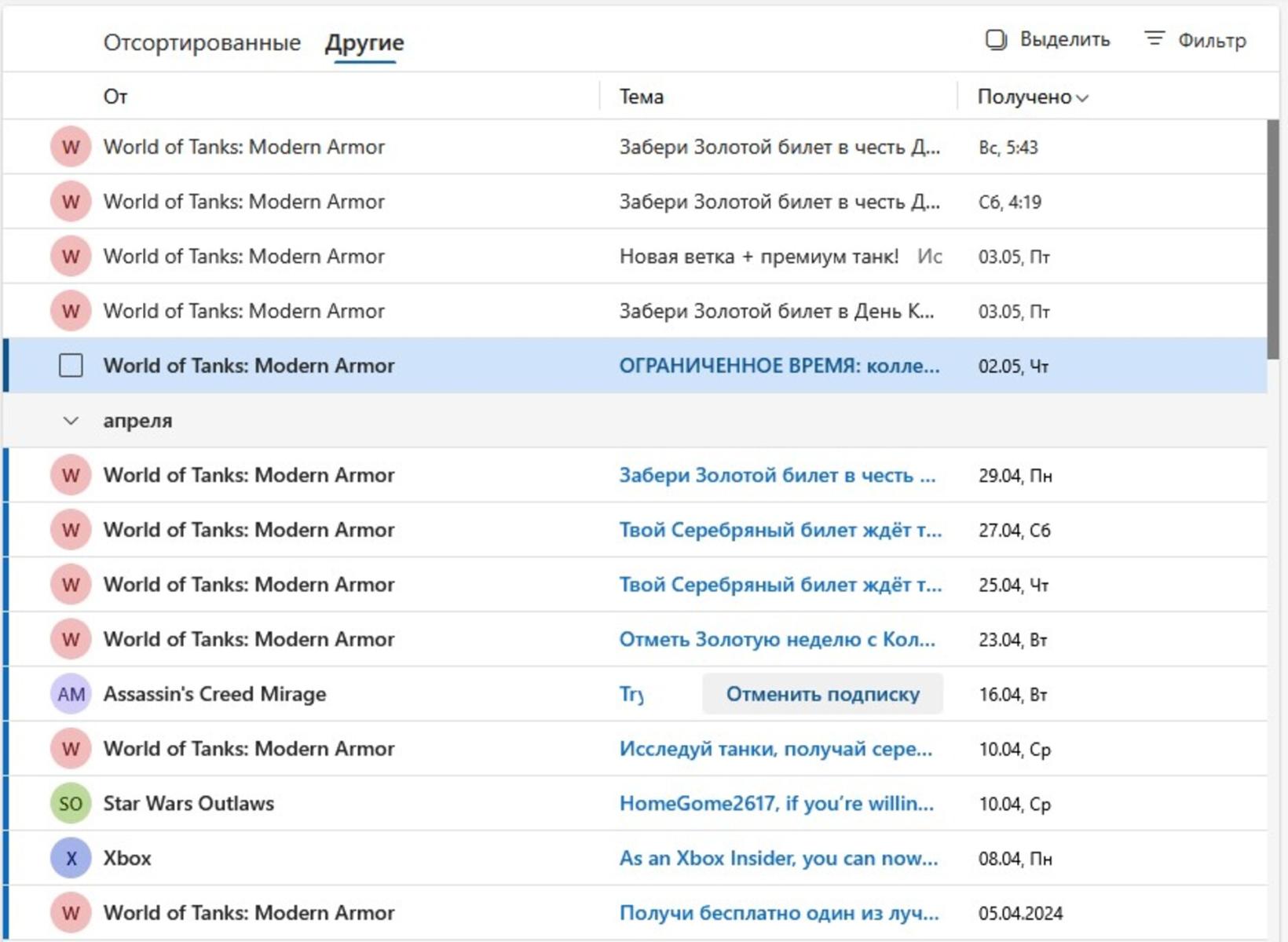Click avatar of the 29.04 email
Image resolution: width=1288 pixels, height=942 pixels.
pos(71,475)
